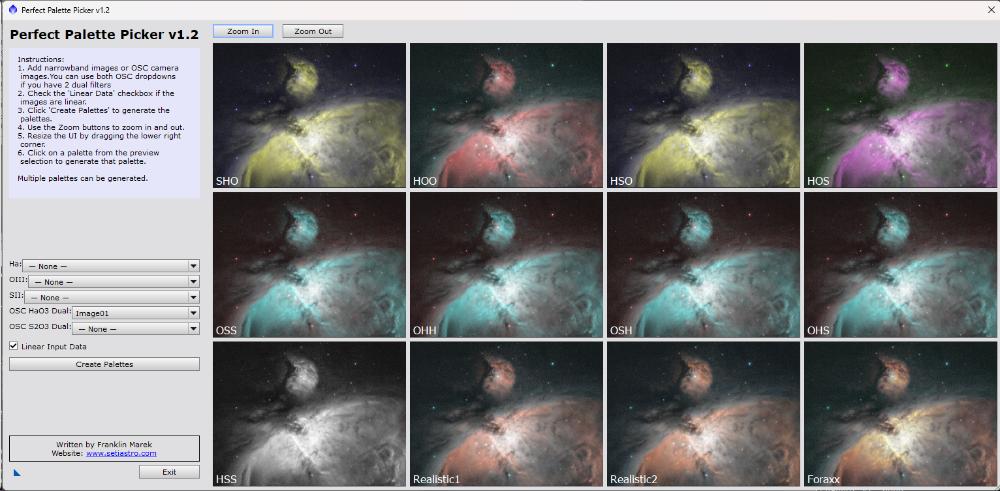
Task: Select the OHS palette thumbnail
Action: tap(900, 265)
